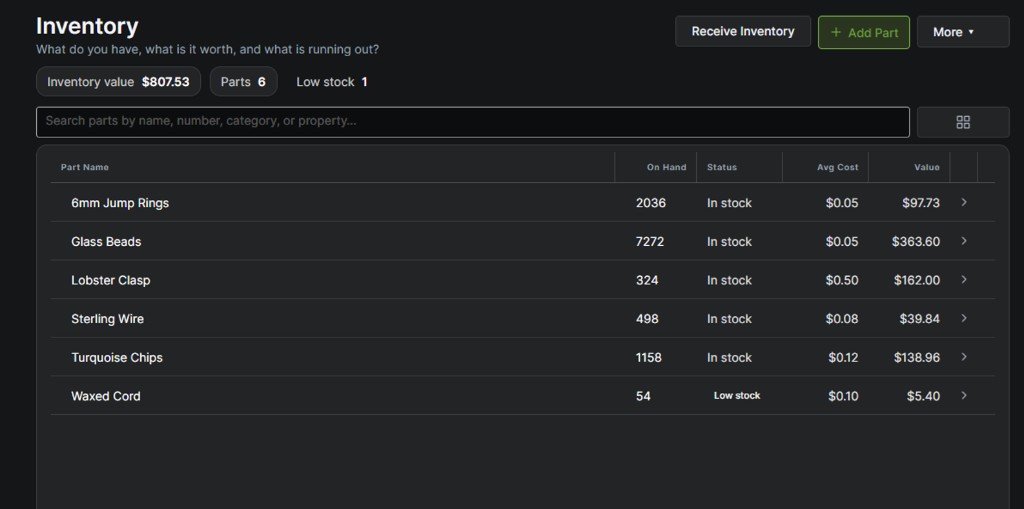
Task: Click the 54 on-hand quantity
Action: pos(643,396)
